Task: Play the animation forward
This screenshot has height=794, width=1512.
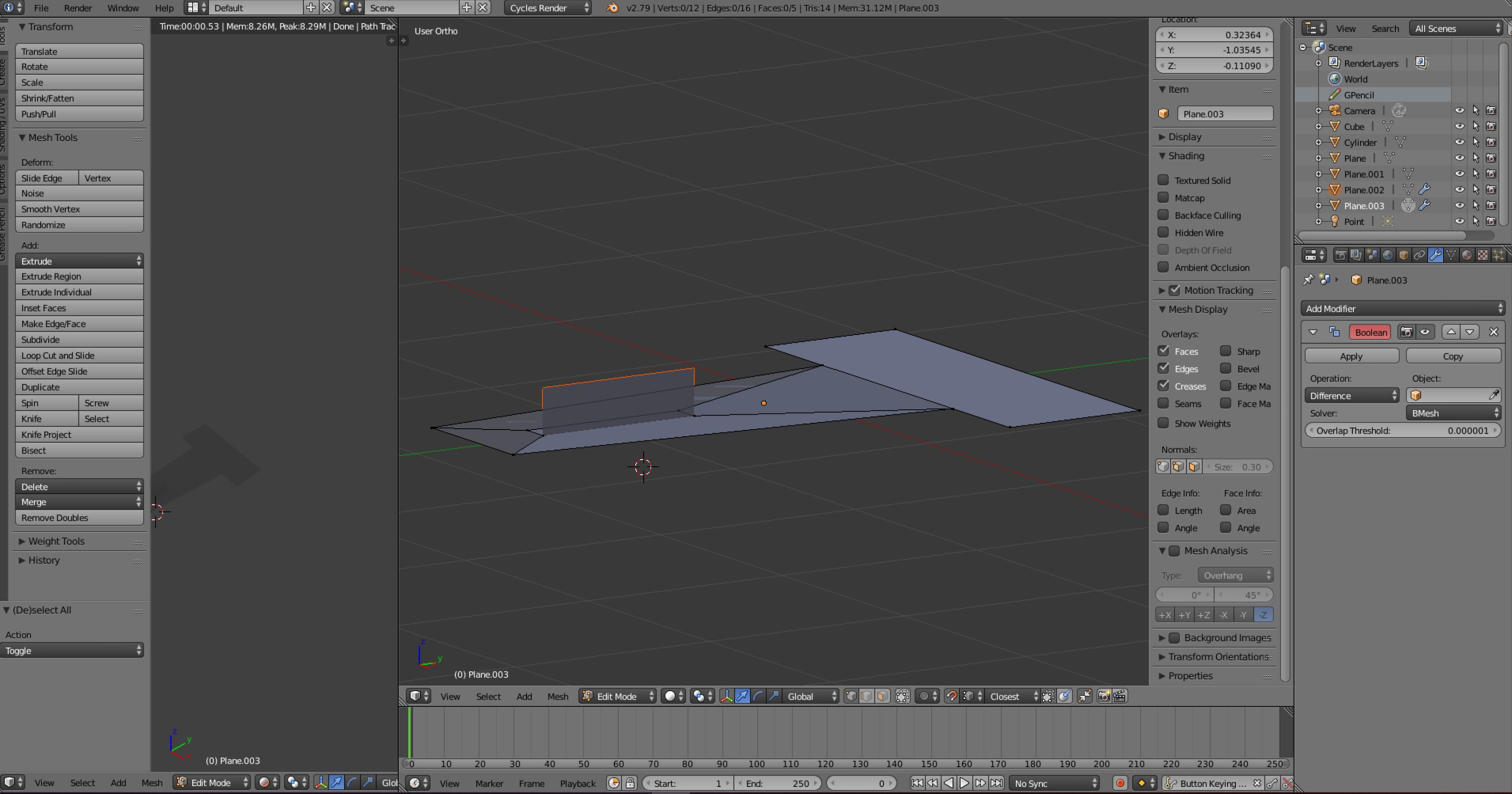Action: tap(964, 784)
